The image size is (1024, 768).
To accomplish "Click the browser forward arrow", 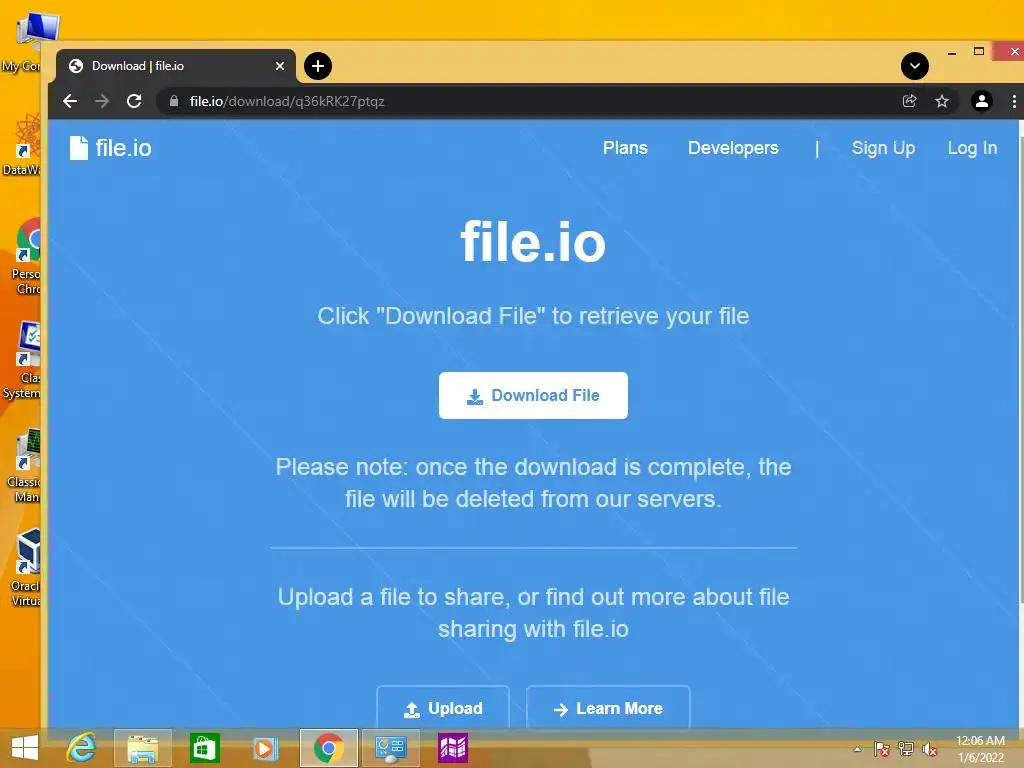I will click(x=102, y=101).
